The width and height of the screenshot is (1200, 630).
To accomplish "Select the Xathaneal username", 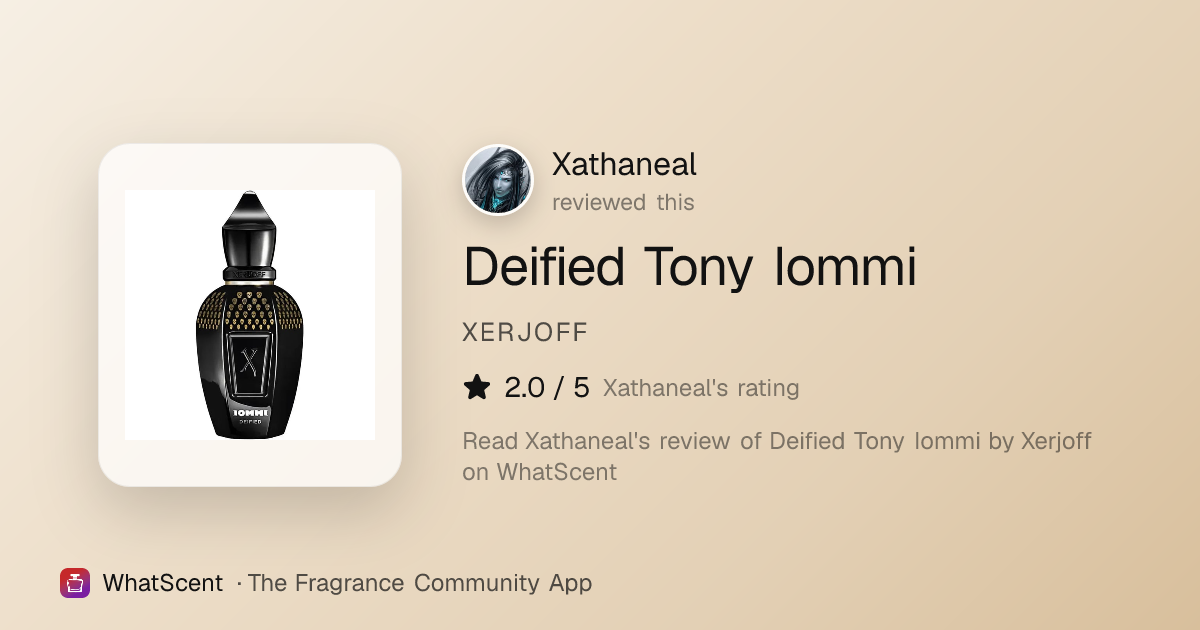I will pyautogui.click(x=624, y=164).
